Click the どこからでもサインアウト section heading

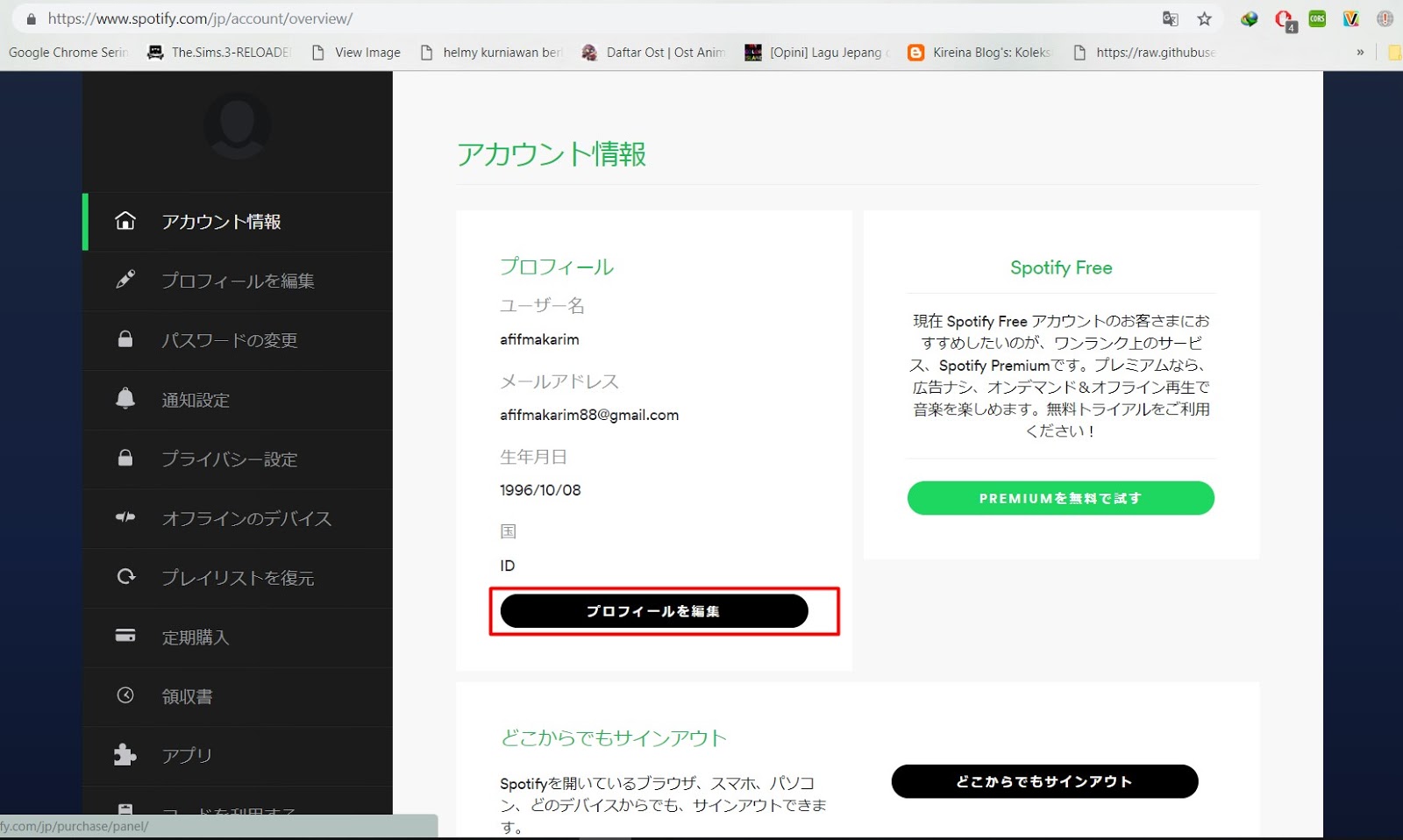point(614,738)
